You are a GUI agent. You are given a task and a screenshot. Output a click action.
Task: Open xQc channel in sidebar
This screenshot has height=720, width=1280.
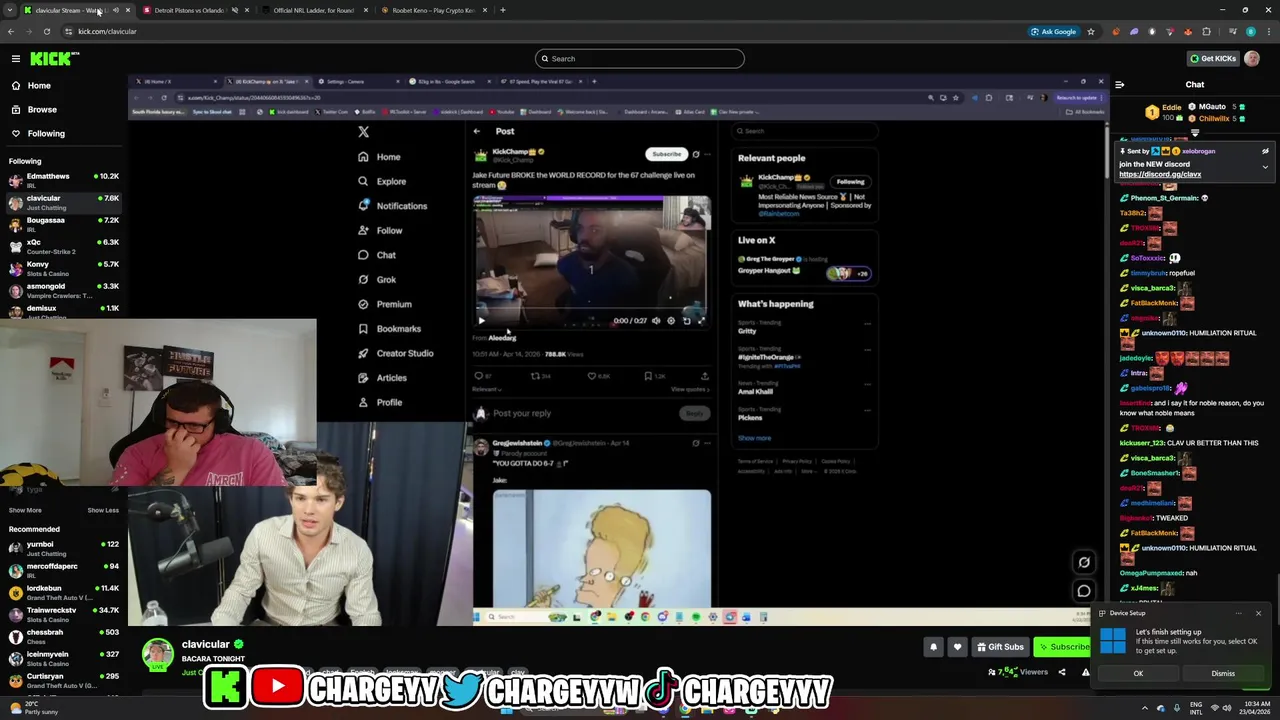64,246
